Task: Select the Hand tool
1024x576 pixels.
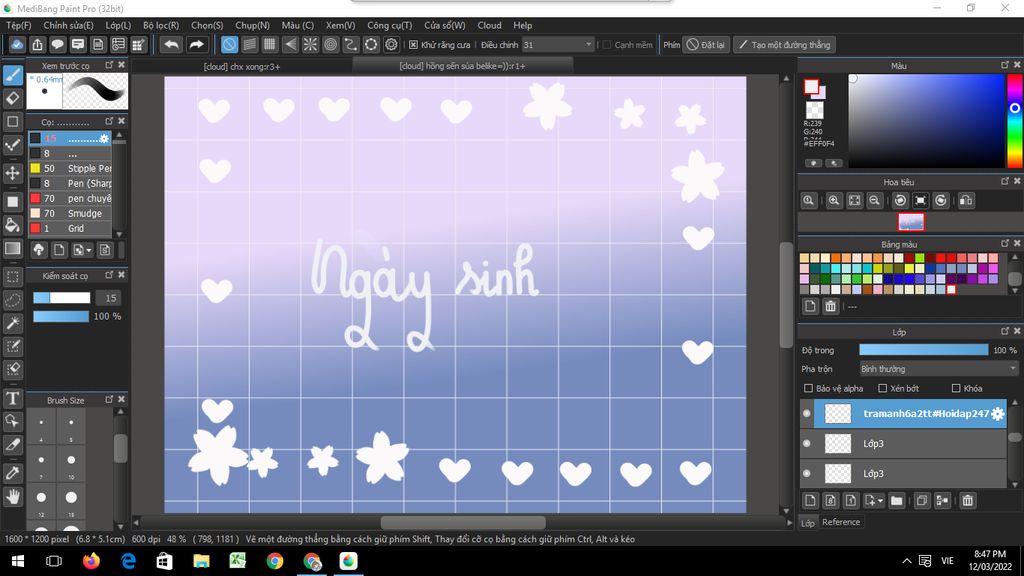Action: coord(12,497)
